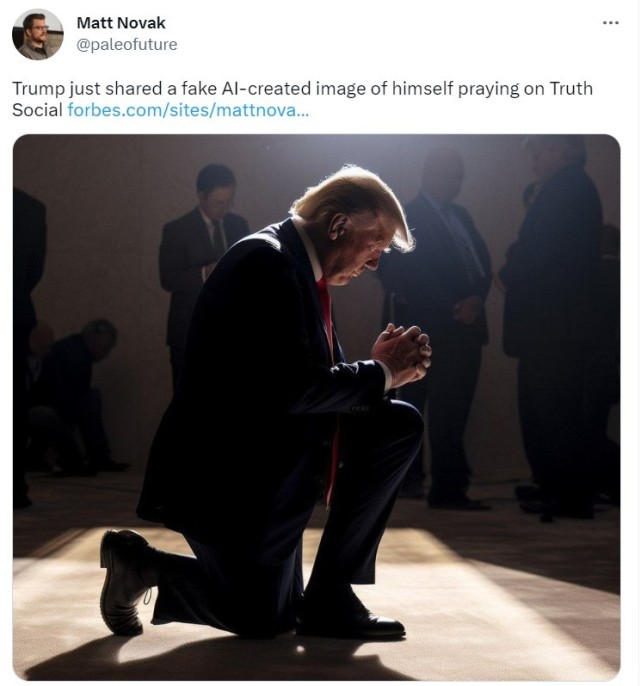Click the tweet text about Truth Social

[x=302, y=99]
